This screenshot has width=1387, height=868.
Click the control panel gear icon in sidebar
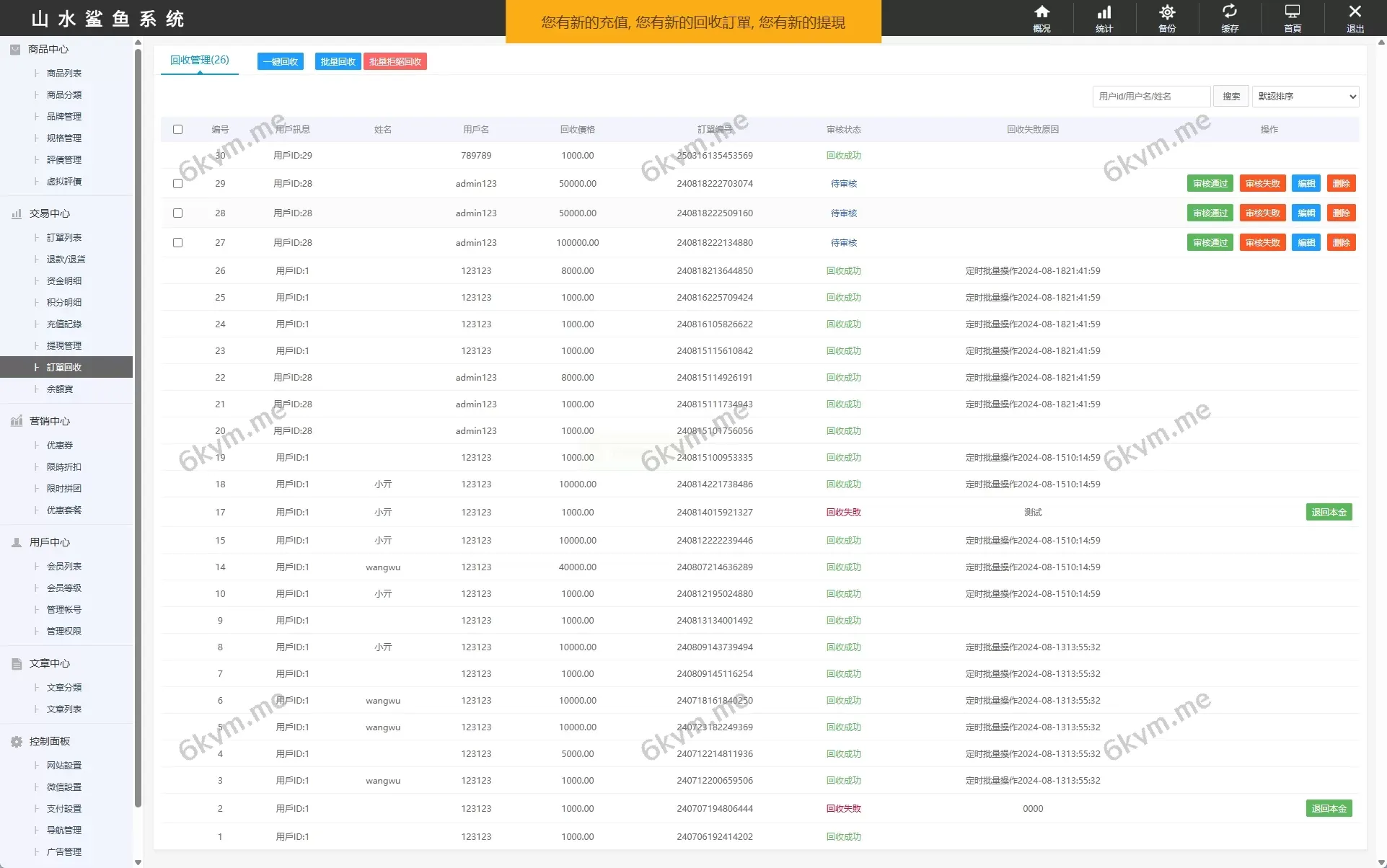tap(16, 741)
